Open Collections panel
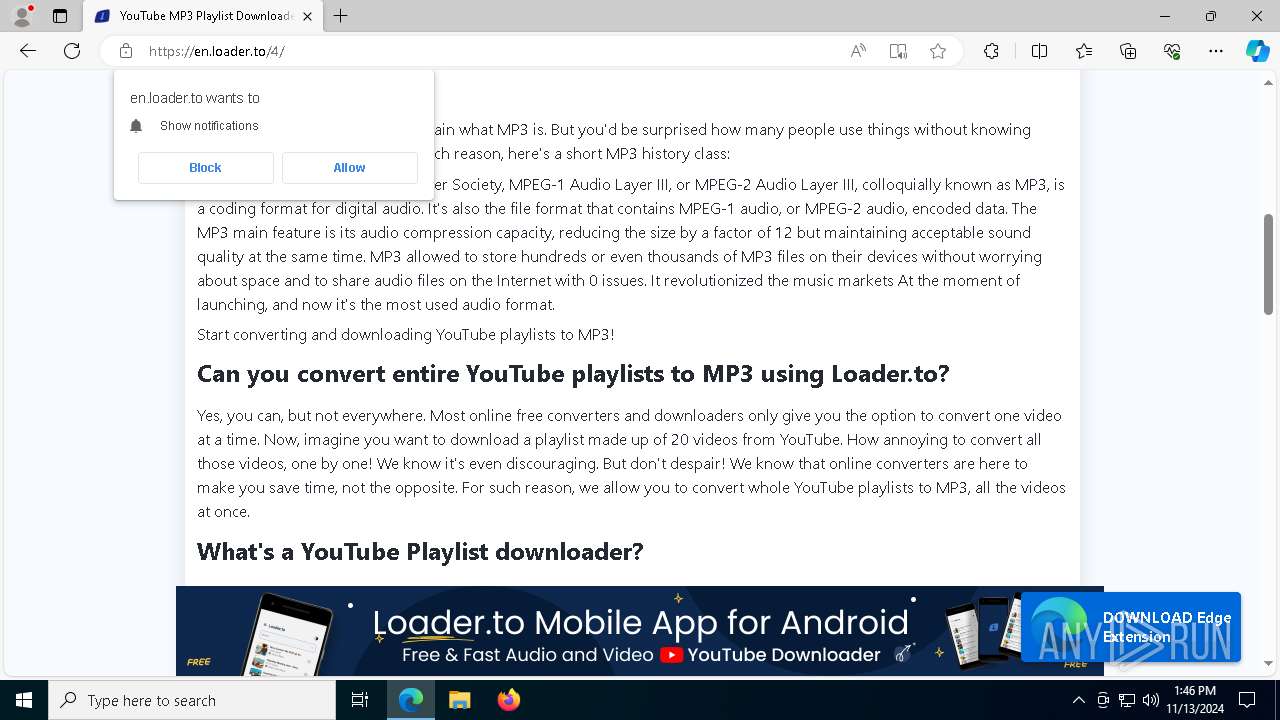Image resolution: width=1280 pixels, height=720 pixels. click(x=1128, y=51)
